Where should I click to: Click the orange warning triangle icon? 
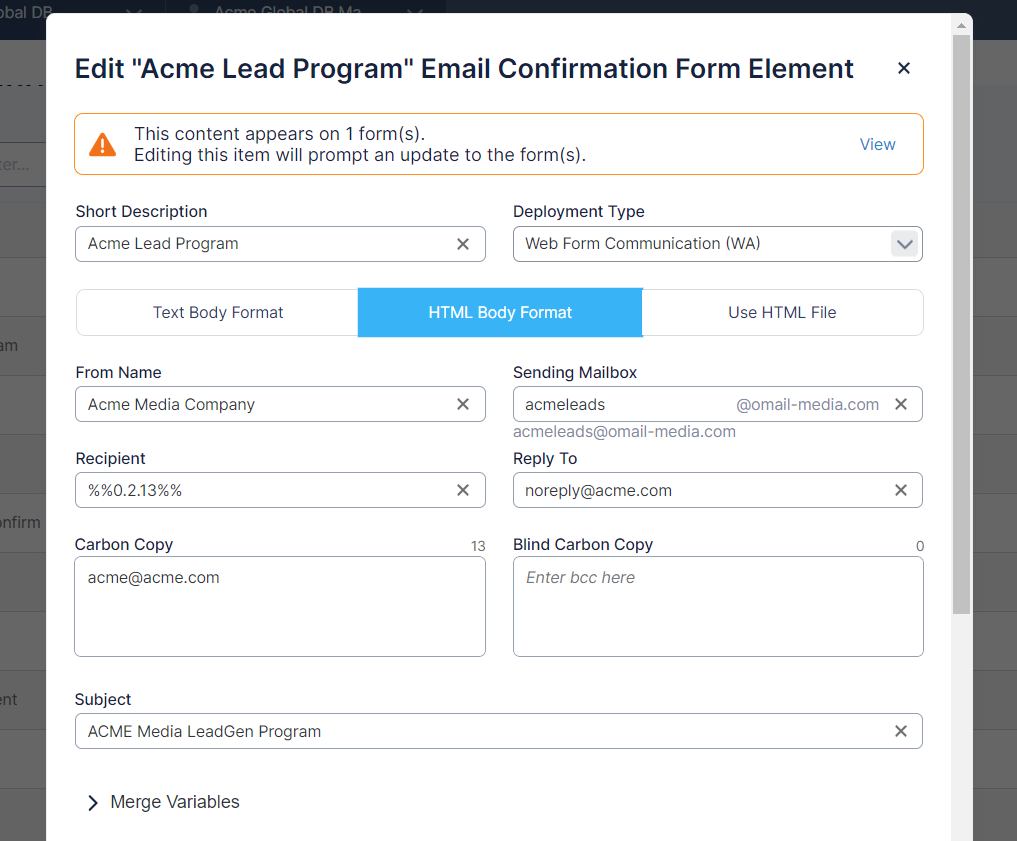coord(102,145)
